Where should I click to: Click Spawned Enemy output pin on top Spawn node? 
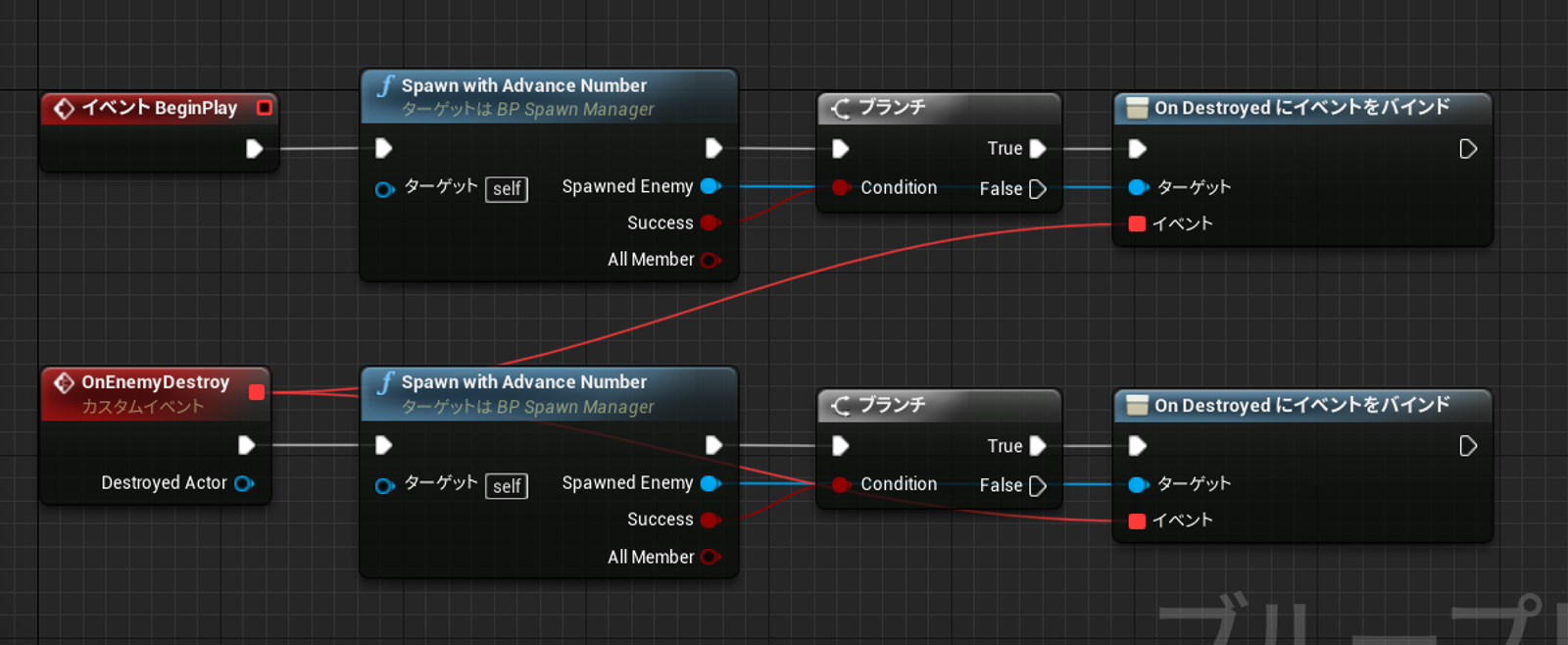711,186
